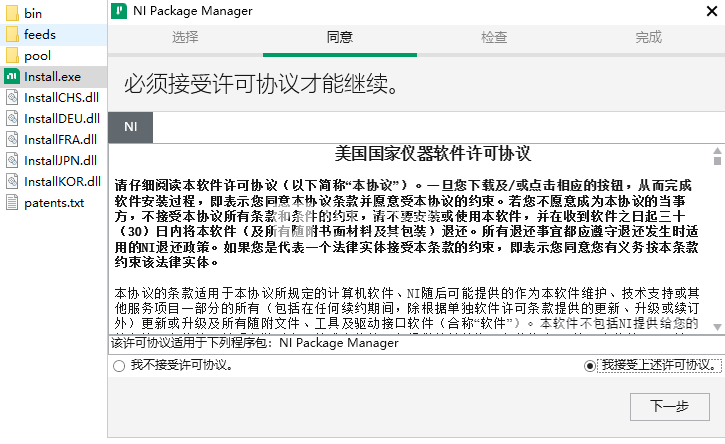Select the file name InstallJPN.dll
Screen dimensions: 725x444
(61, 160)
